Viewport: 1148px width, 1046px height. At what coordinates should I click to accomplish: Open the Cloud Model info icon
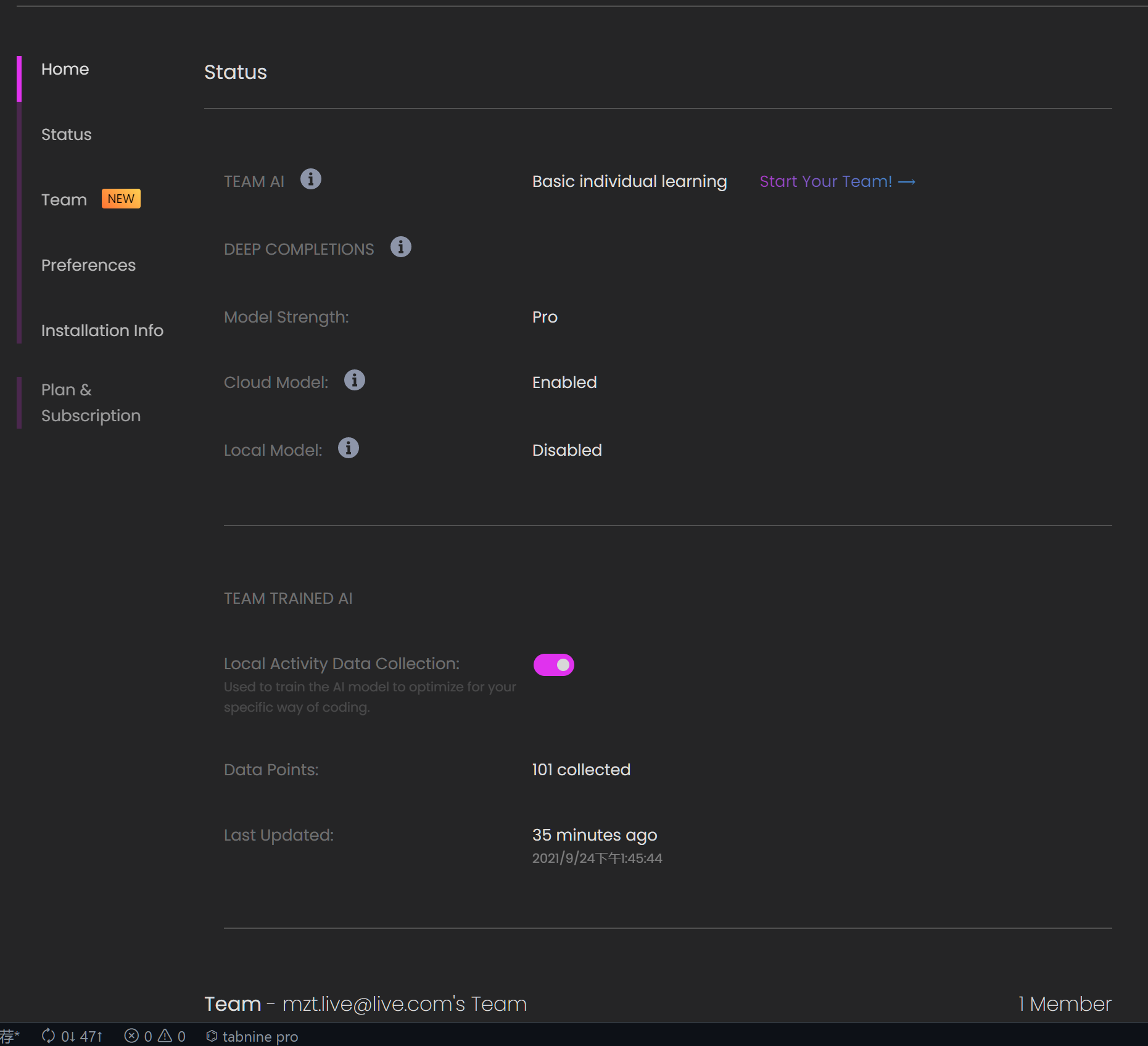354,381
